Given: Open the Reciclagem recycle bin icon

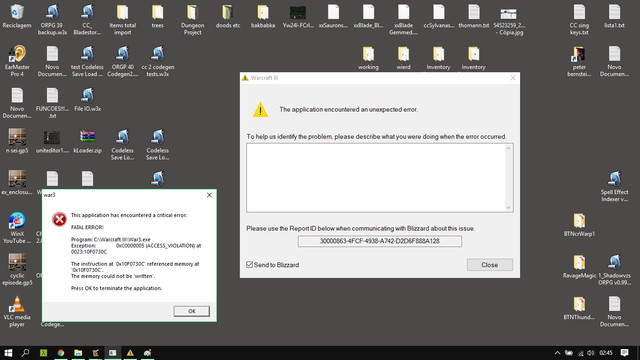Looking at the screenshot, I should point(17,16).
